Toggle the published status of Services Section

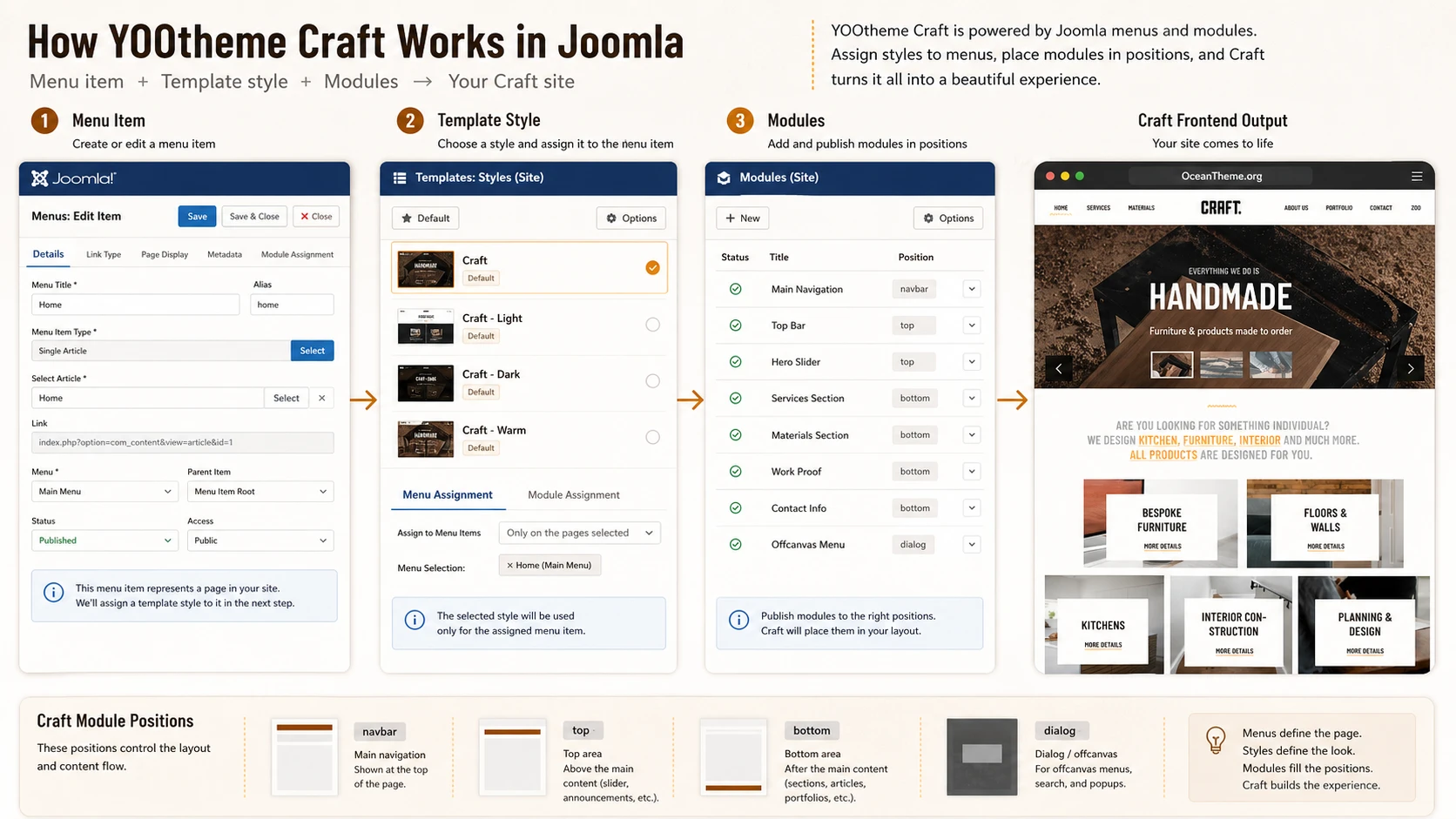click(736, 399)
